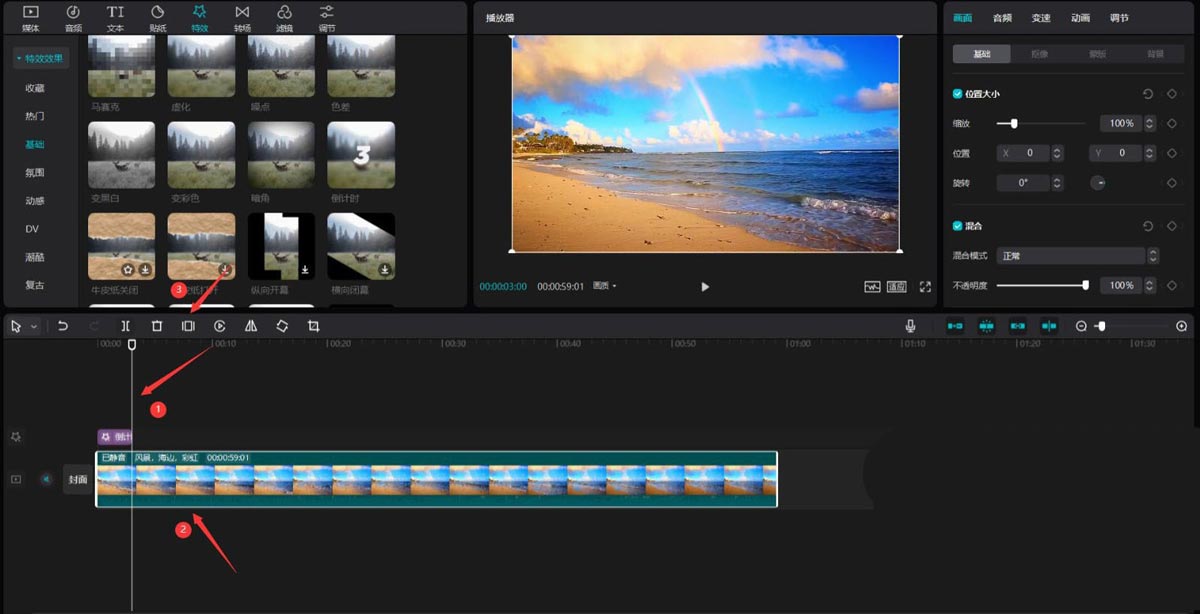
Task: Open the 变速 speed tab in inspector
Action: pyautogui.click(x=1041, y=18)
